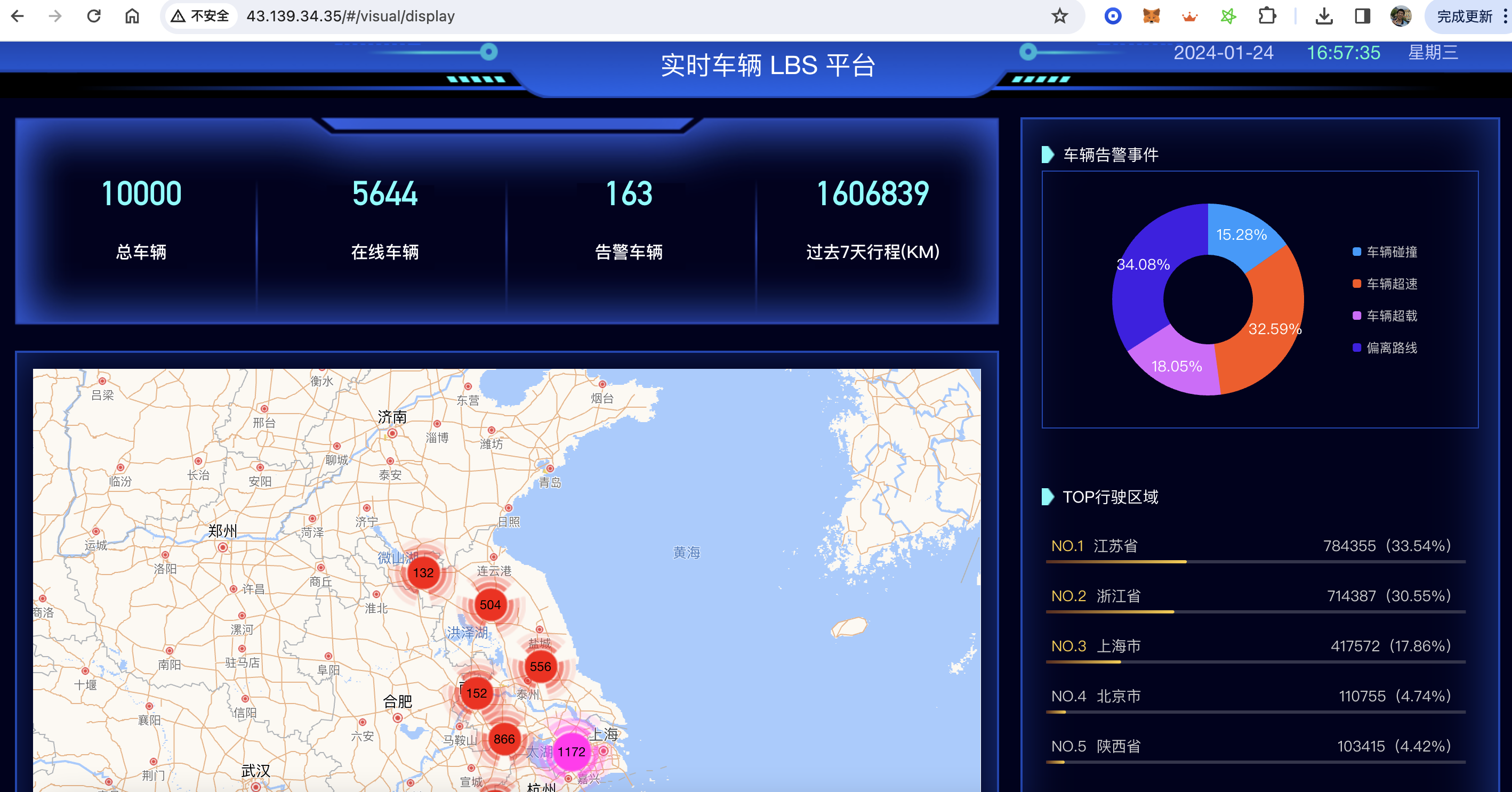Viewport: 1512px width, 792px height.
Task: Expand the 556 cluster marker
Action: click(x=540, y=666)
